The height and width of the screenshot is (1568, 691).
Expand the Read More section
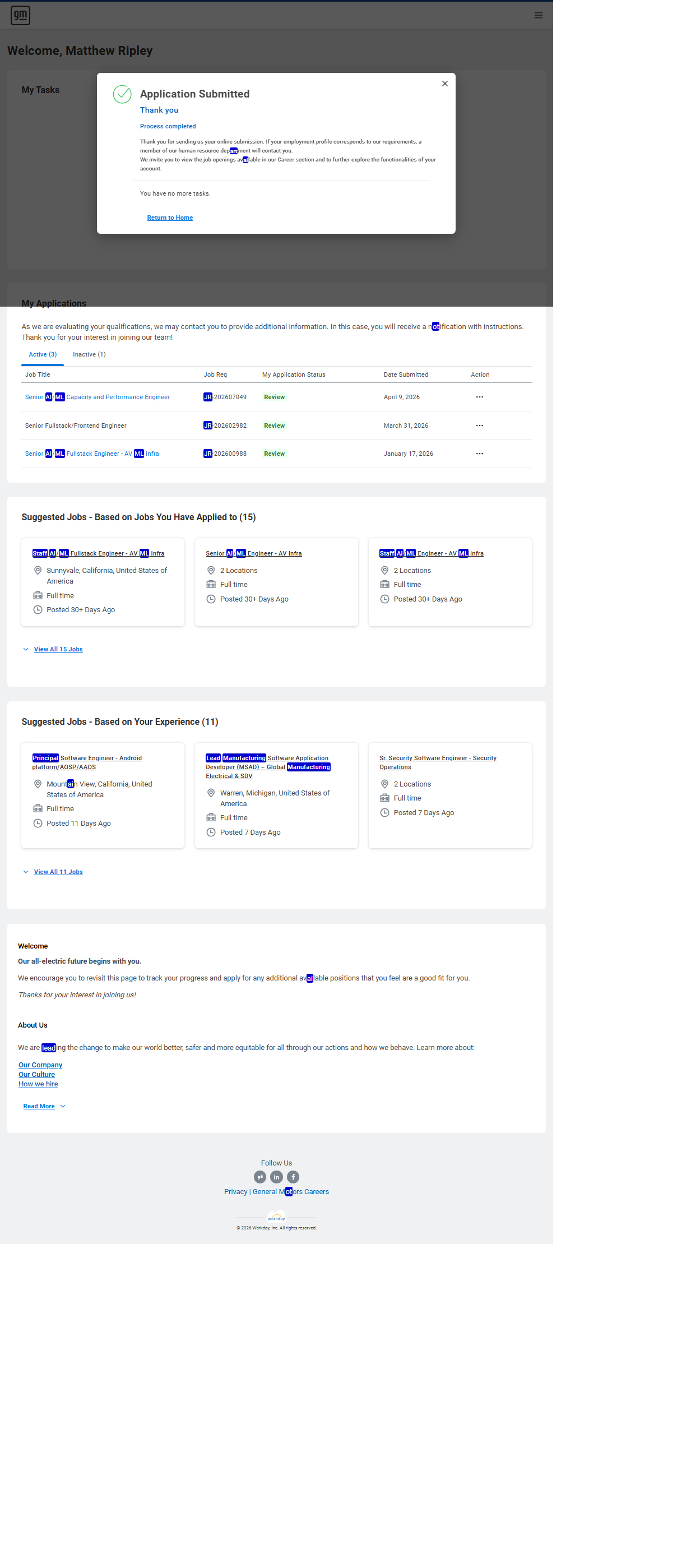click(39, 1106)
